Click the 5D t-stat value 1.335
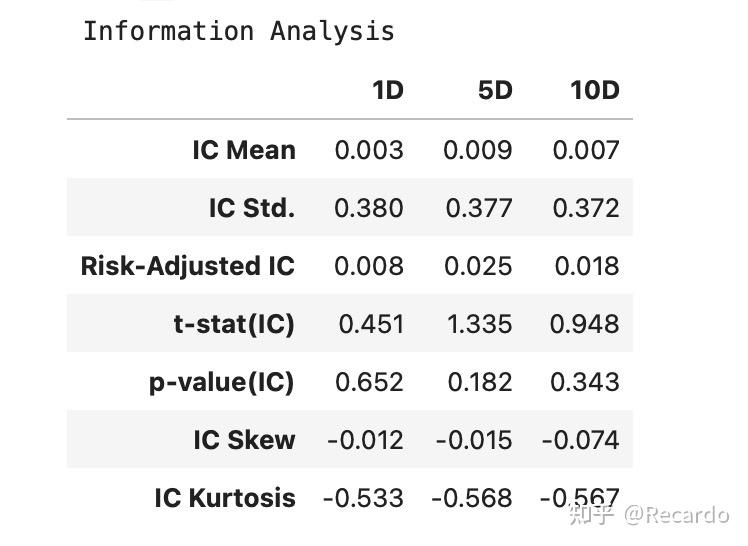Viewport: 748px width, 546px height. coord(480,324)
